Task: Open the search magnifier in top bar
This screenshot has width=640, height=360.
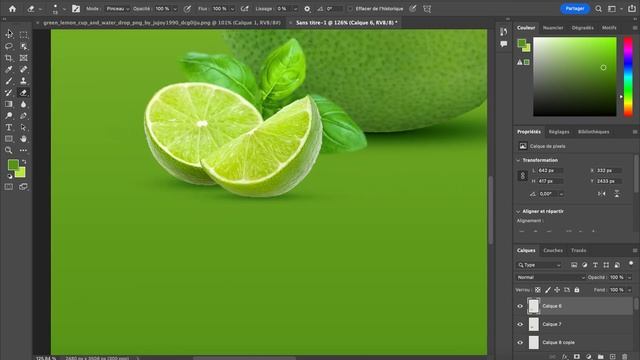Action: 598,9
